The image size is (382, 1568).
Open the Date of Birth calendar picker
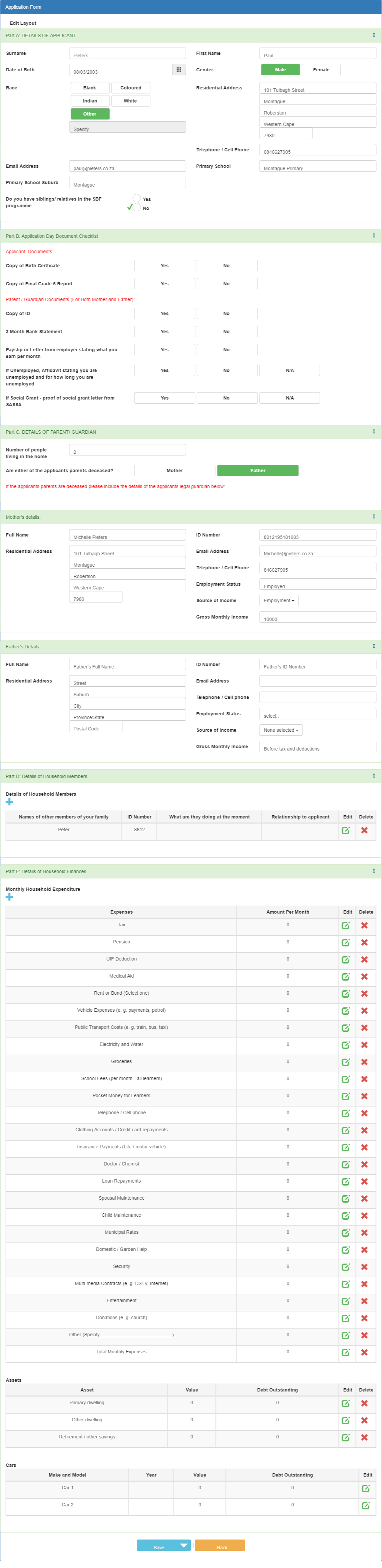179,70
